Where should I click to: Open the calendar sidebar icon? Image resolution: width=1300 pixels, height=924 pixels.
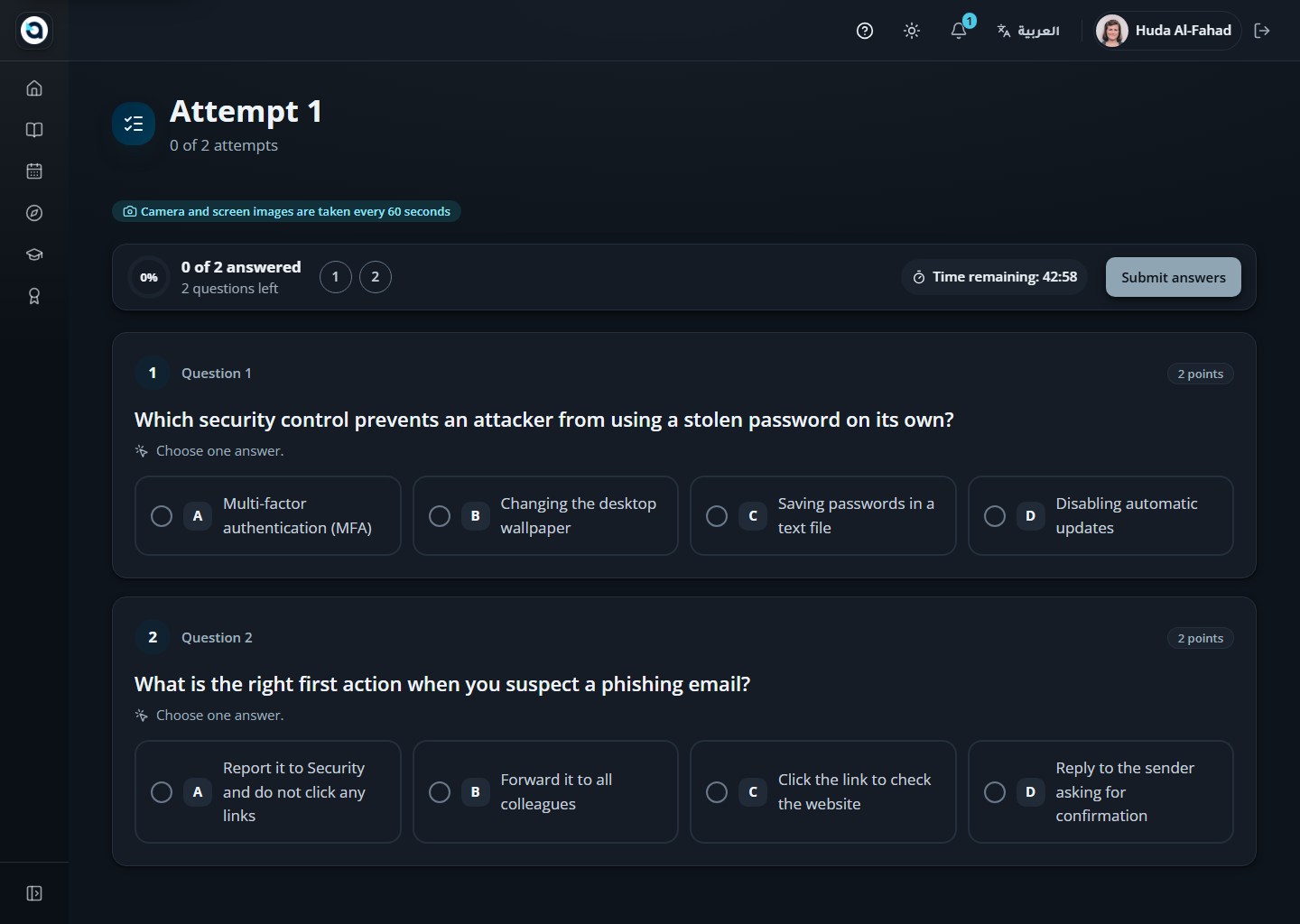(x=34, y=171)
